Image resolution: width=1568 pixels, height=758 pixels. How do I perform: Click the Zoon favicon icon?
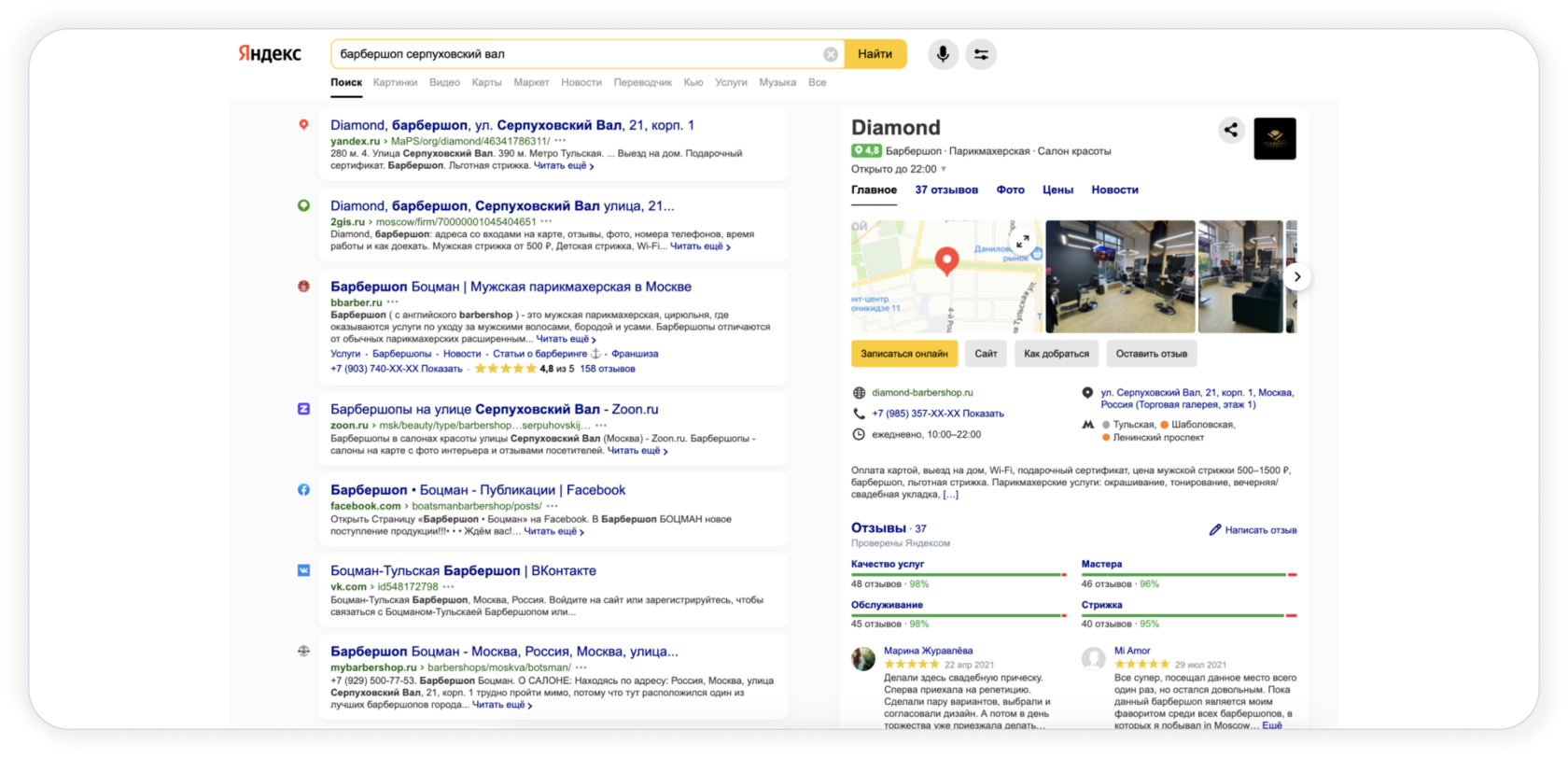[303, 409]
